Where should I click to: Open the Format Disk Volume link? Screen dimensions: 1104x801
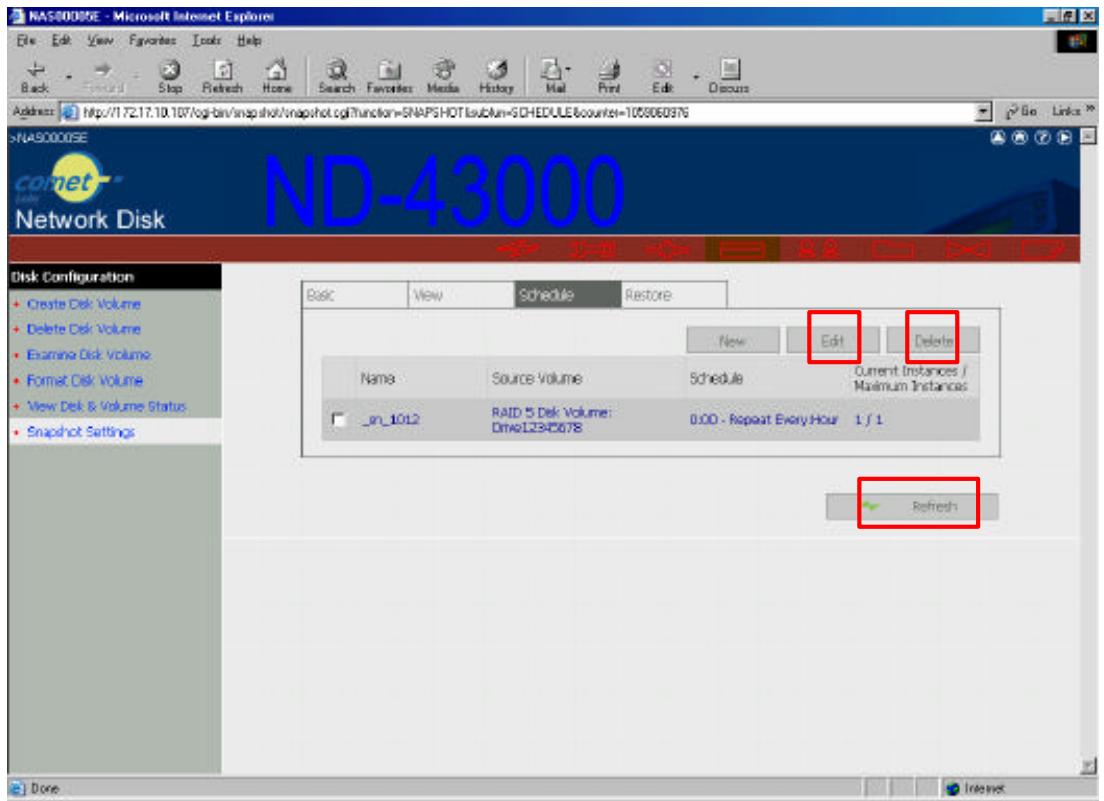tap(84, 381)
